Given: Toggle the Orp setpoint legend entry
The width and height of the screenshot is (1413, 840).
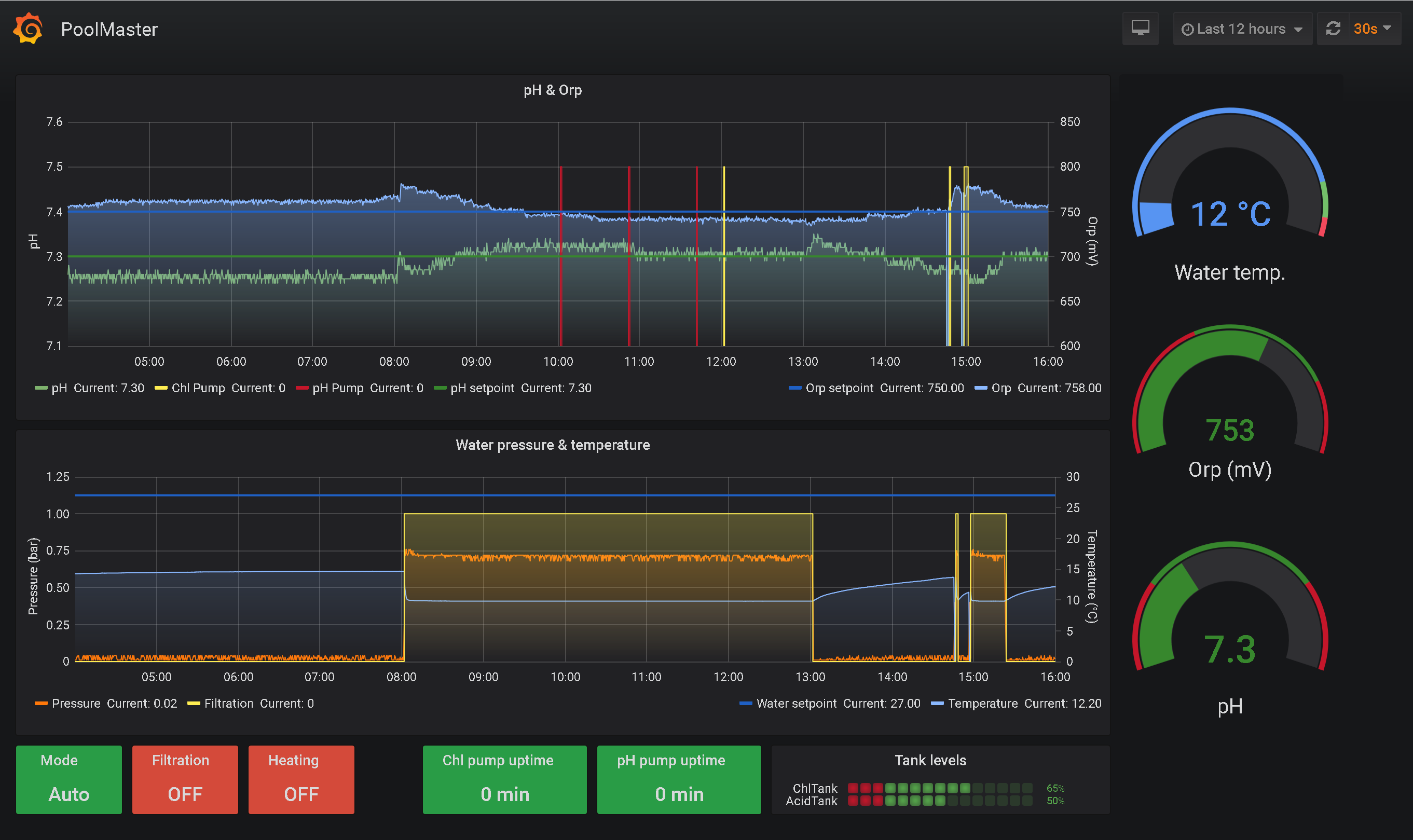Looking at the screenshot, I should [x=839, y=388].
